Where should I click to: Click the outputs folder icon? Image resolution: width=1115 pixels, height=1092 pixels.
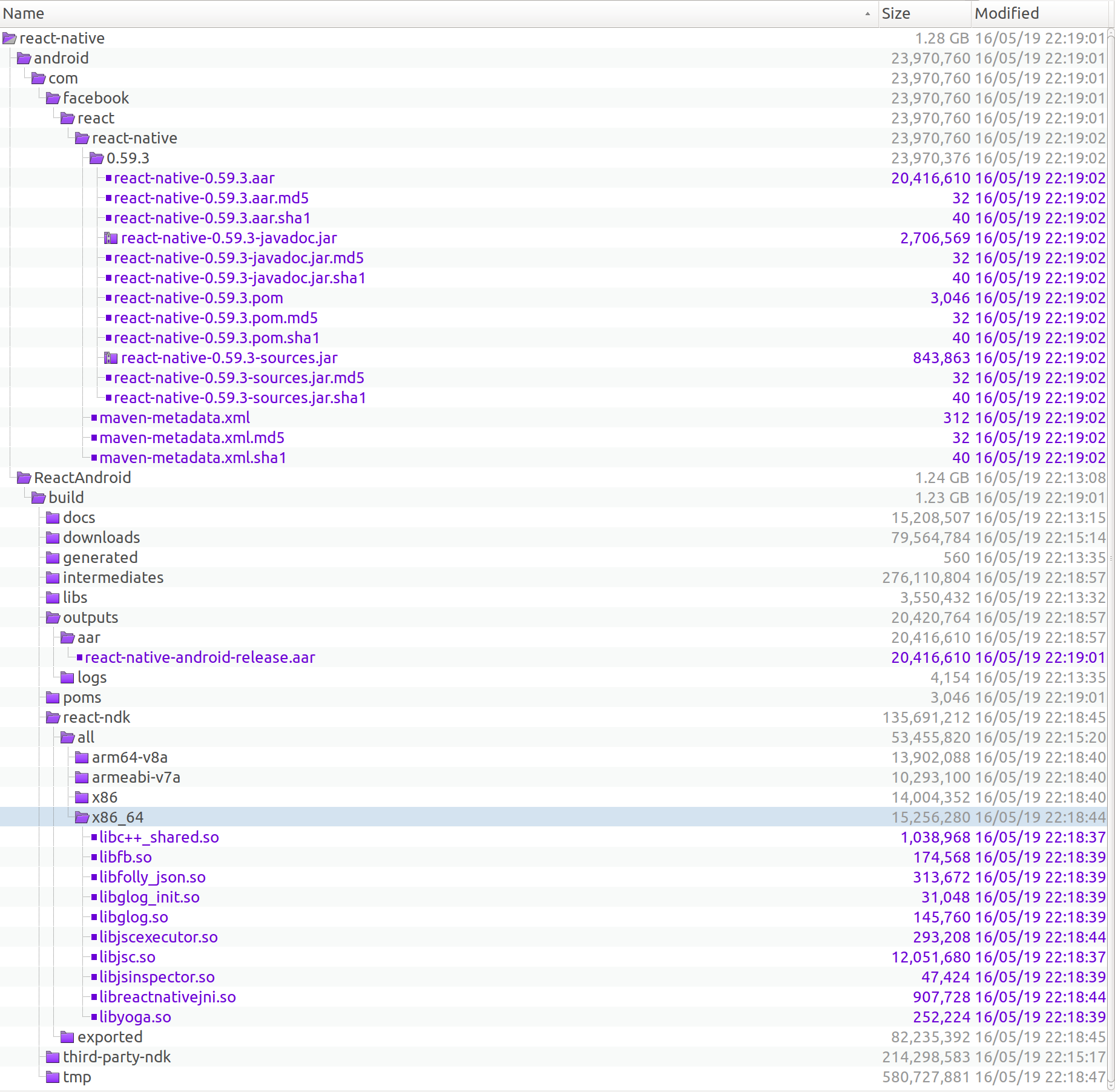tap(53, 618)
